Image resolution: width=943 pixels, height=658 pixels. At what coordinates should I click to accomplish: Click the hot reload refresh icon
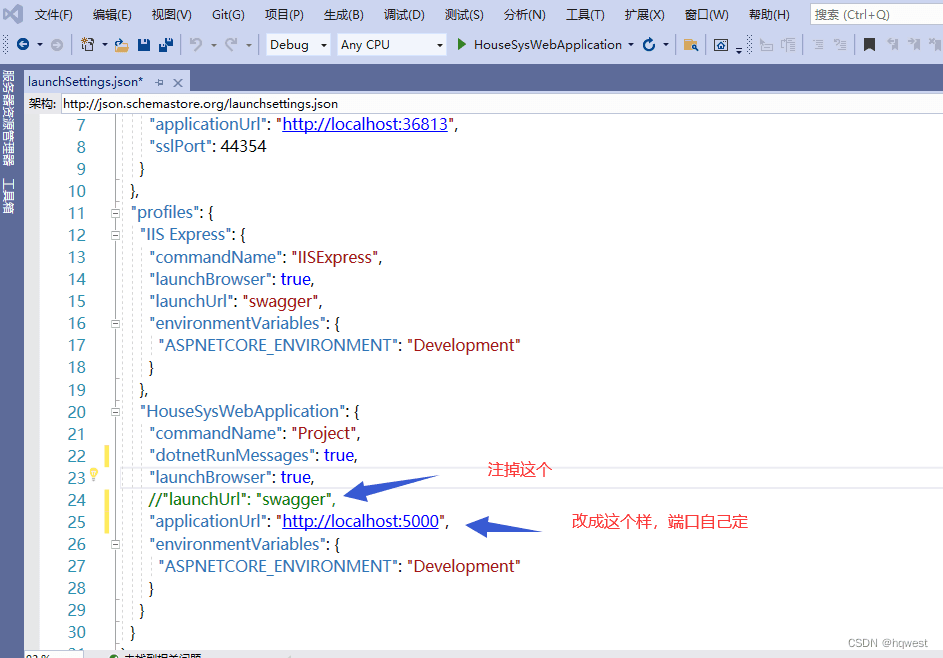coord(649,45)
